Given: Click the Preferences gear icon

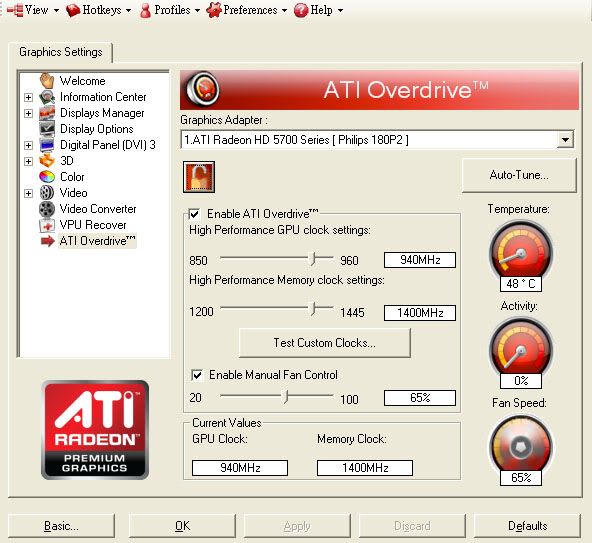Looking at the screenshot, I should coord(214,10).
